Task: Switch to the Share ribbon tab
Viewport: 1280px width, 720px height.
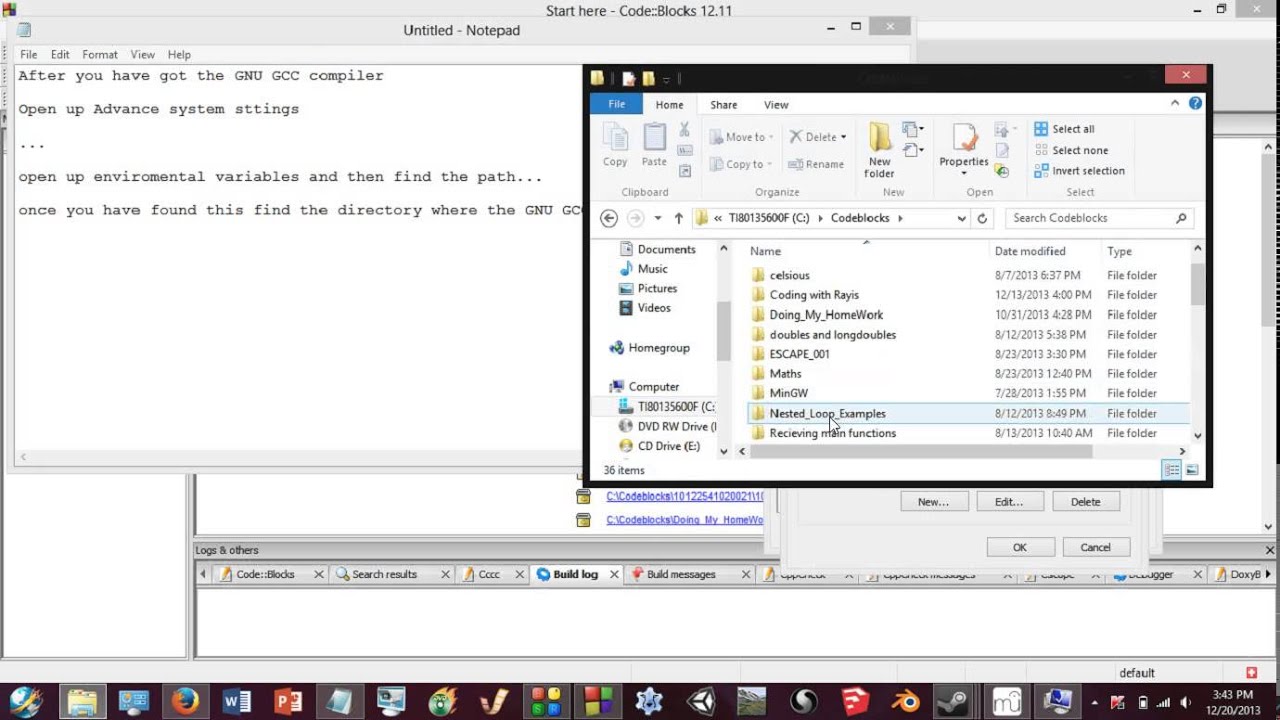Action: [724, 104]
